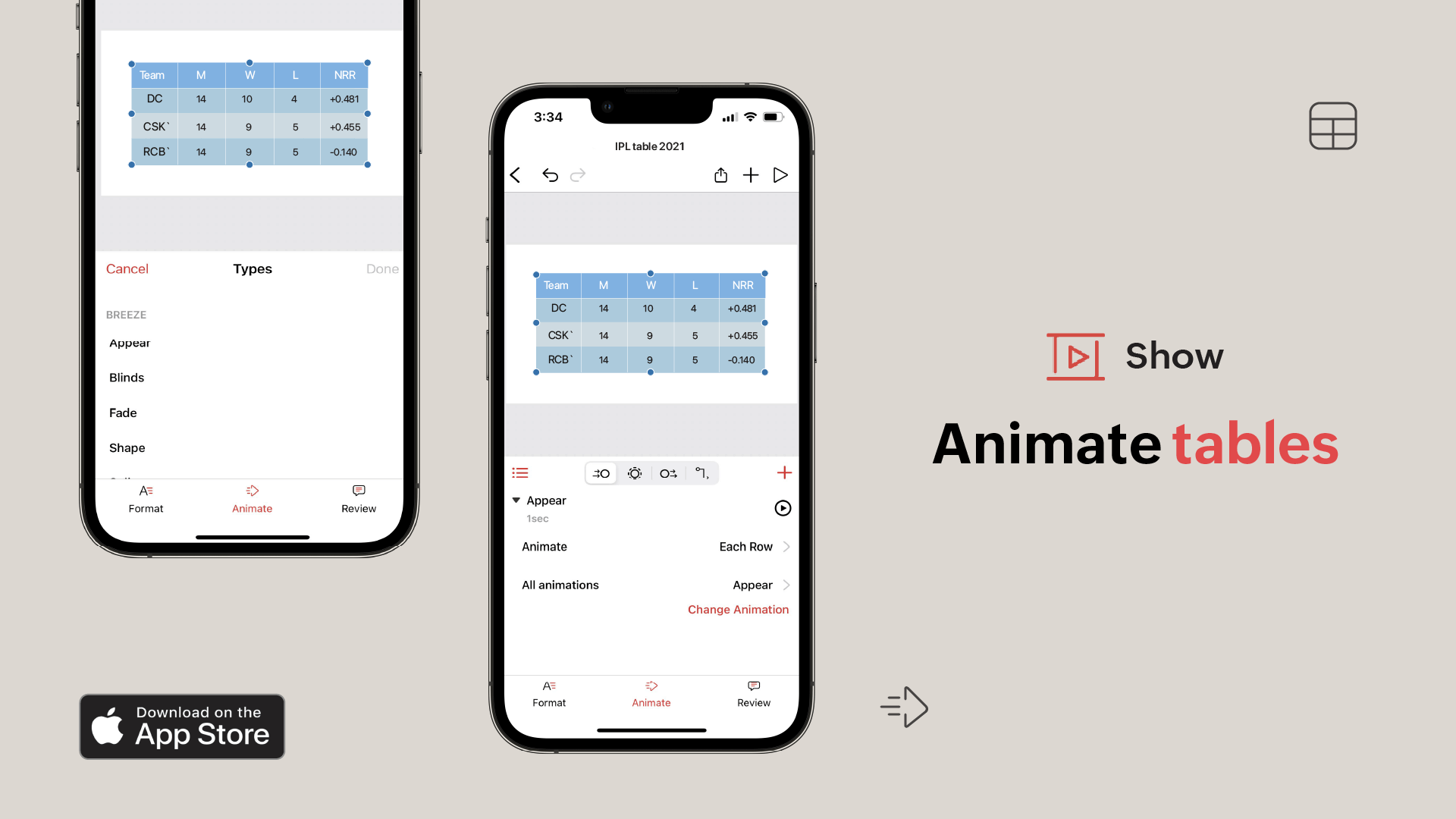Tap the Review tab icon
Image resolution: width=1456 pixels, height=819 pixels.
[753, 686]
